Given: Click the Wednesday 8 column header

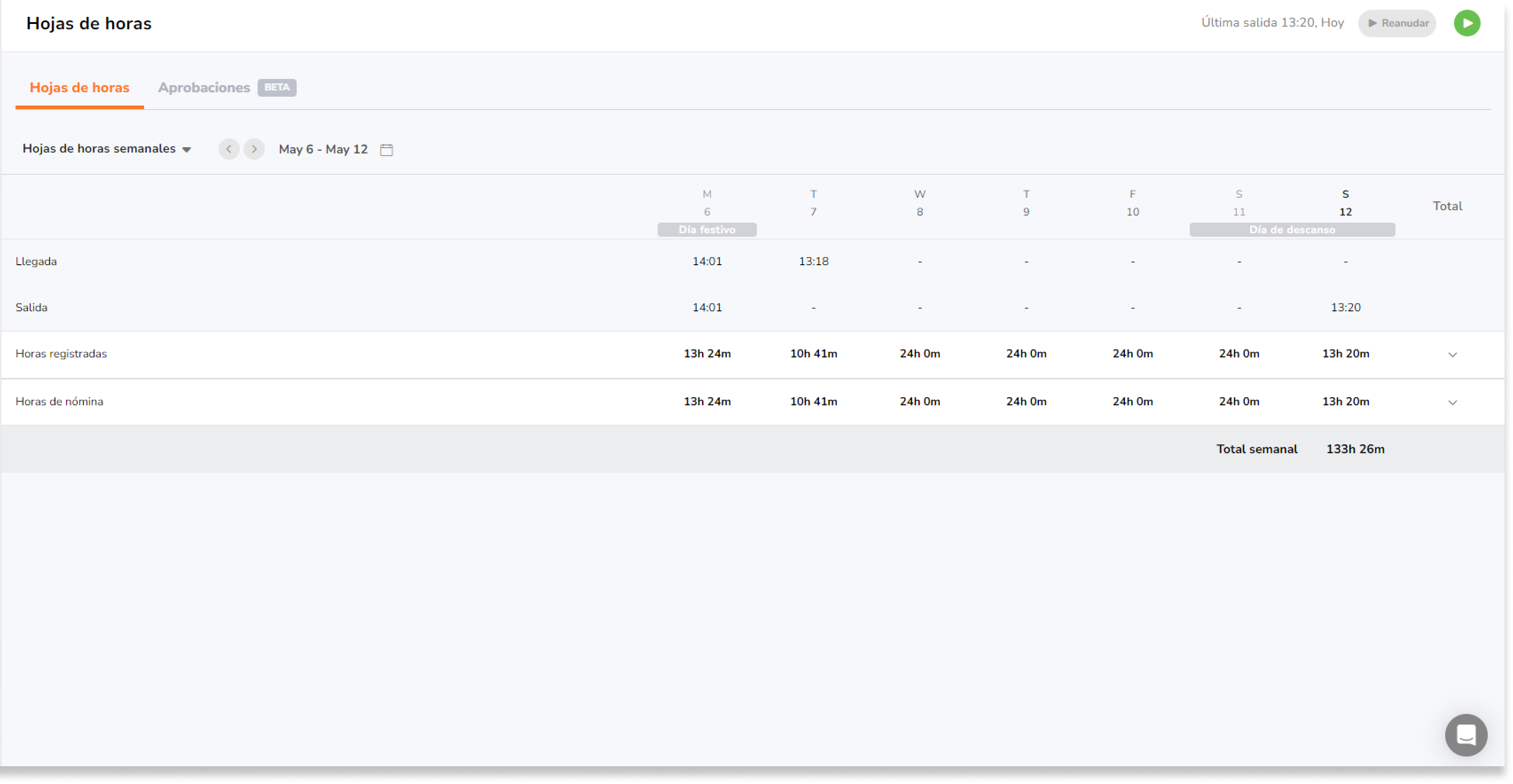Looking at the screenshot, I should (x=920, y=203).
